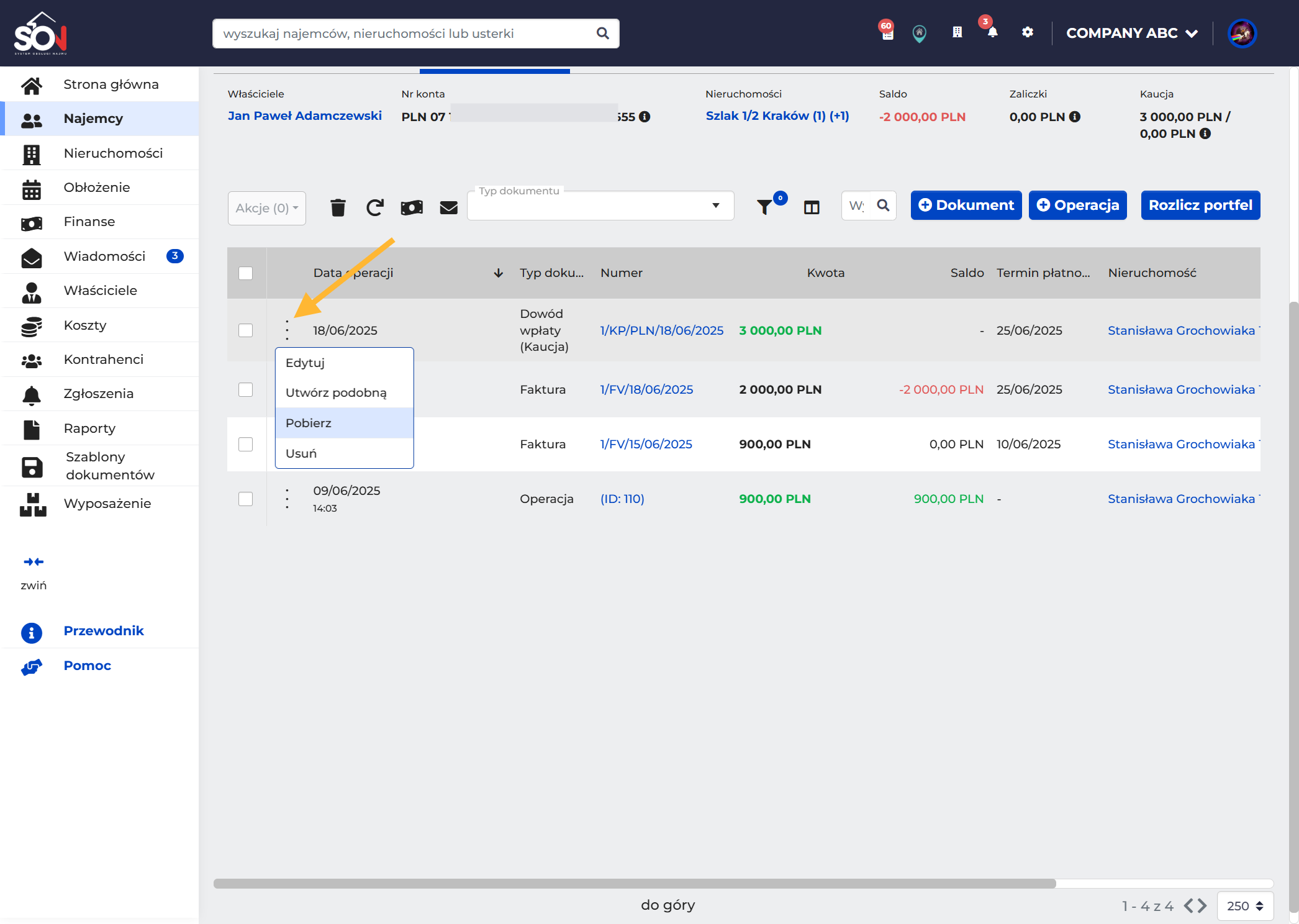Check the row for 1/KP/PLN/18/06/2025

246,330
